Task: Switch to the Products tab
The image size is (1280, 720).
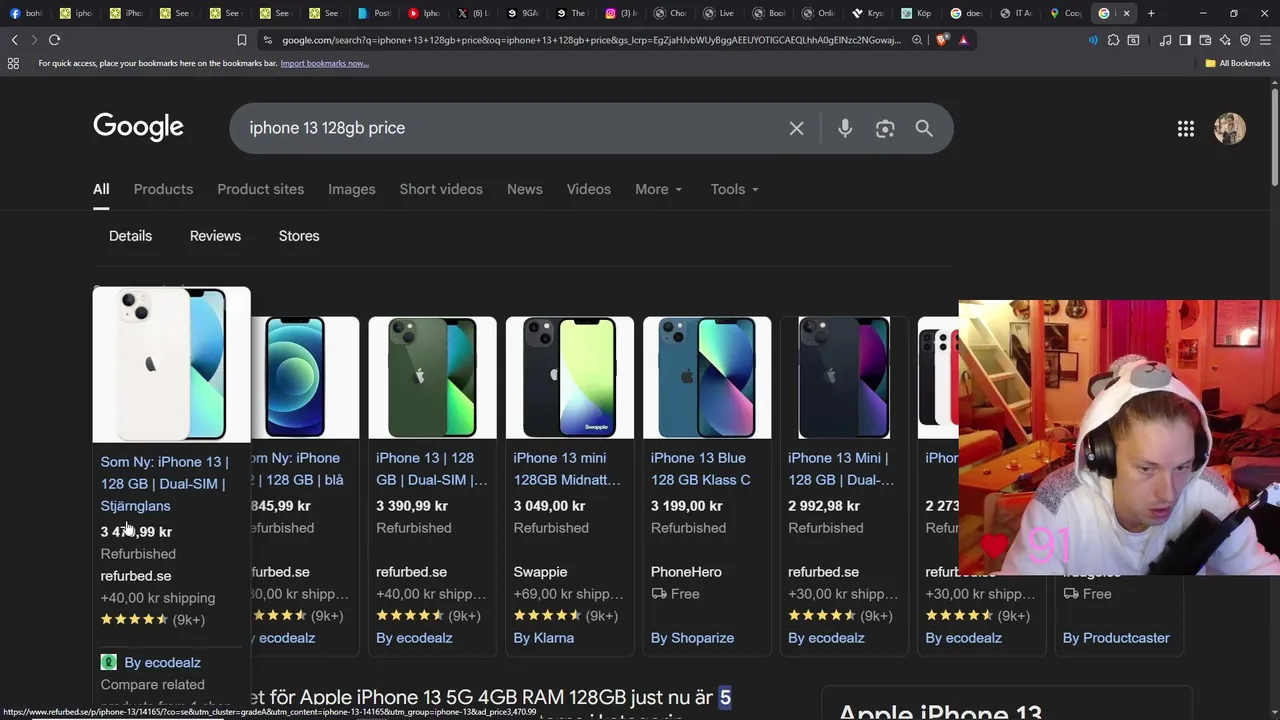Action: tap(163, 189)
